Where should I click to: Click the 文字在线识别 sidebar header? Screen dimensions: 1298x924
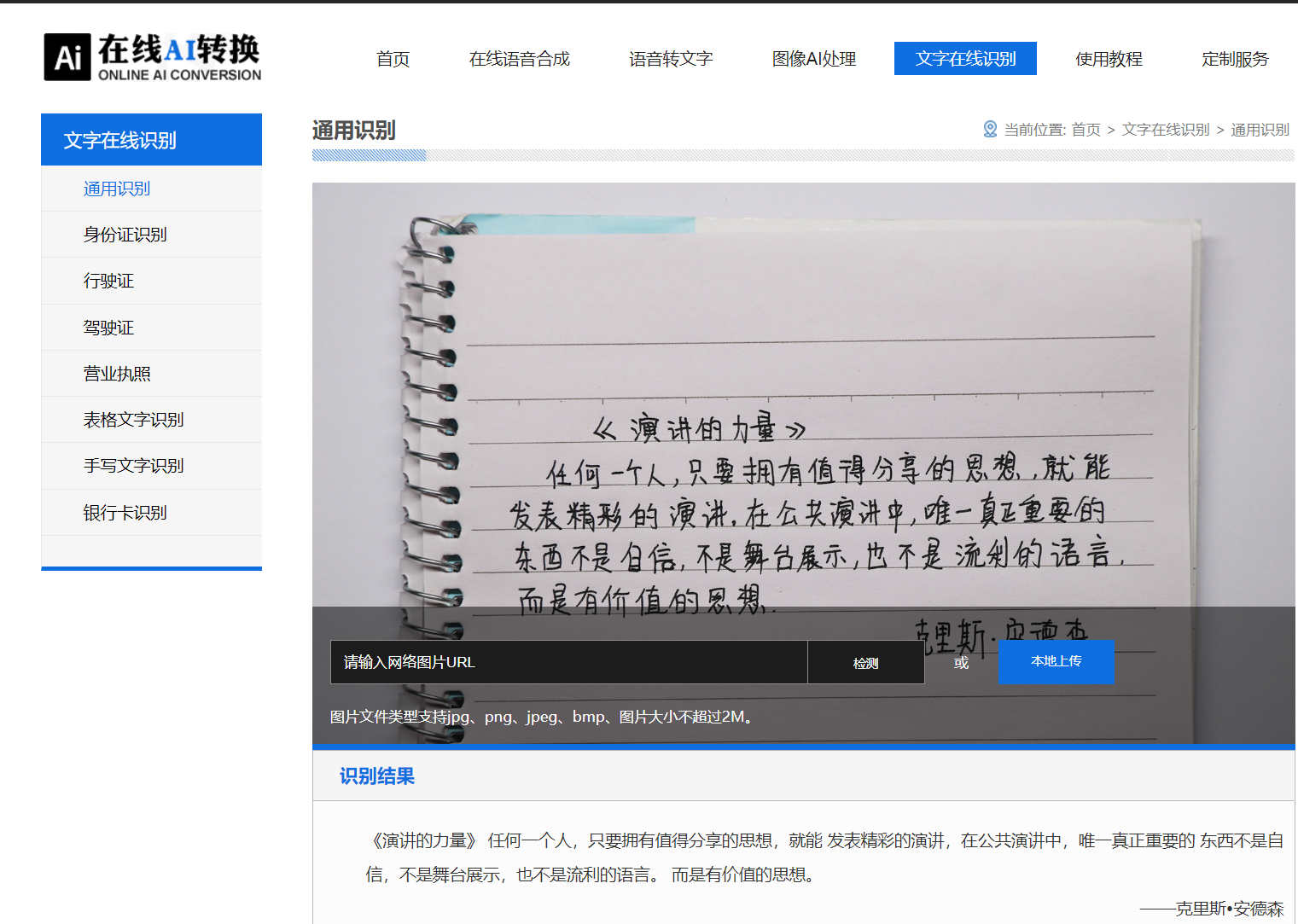point(151,140)
